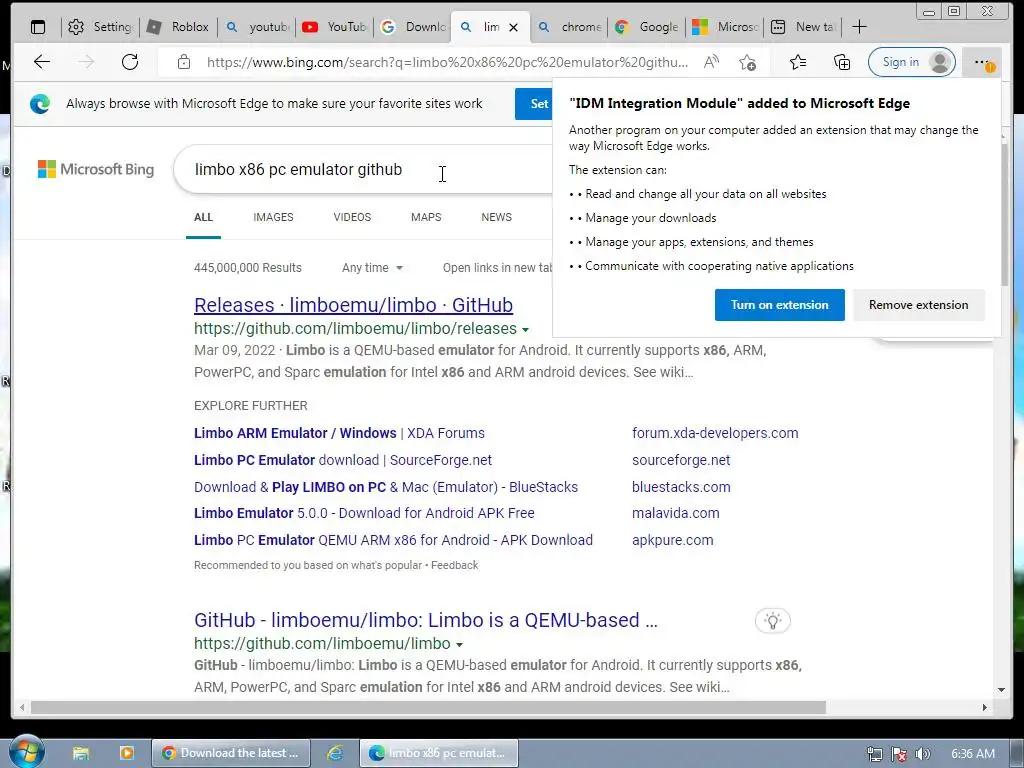Add this page to favorites
Screen dimensions: 1024x768
tap(747, 62)
